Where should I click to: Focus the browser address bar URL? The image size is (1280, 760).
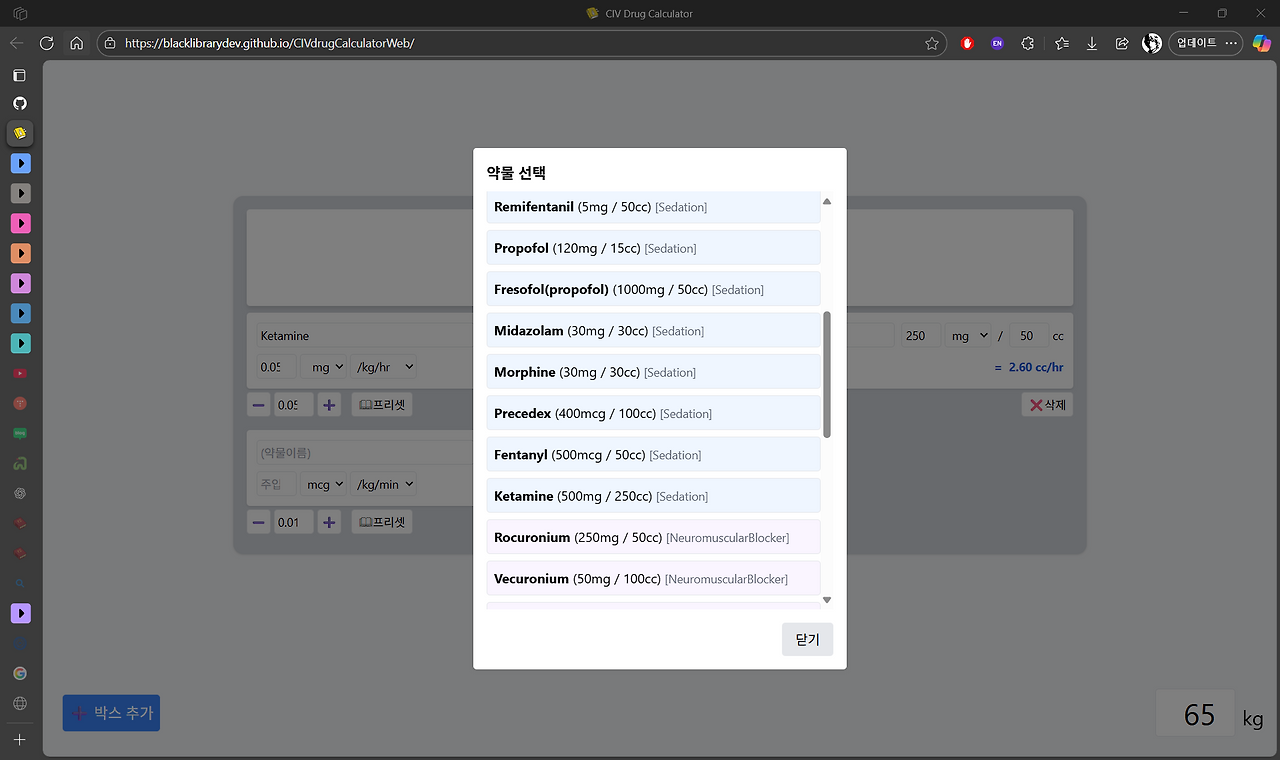coord(520,43)
